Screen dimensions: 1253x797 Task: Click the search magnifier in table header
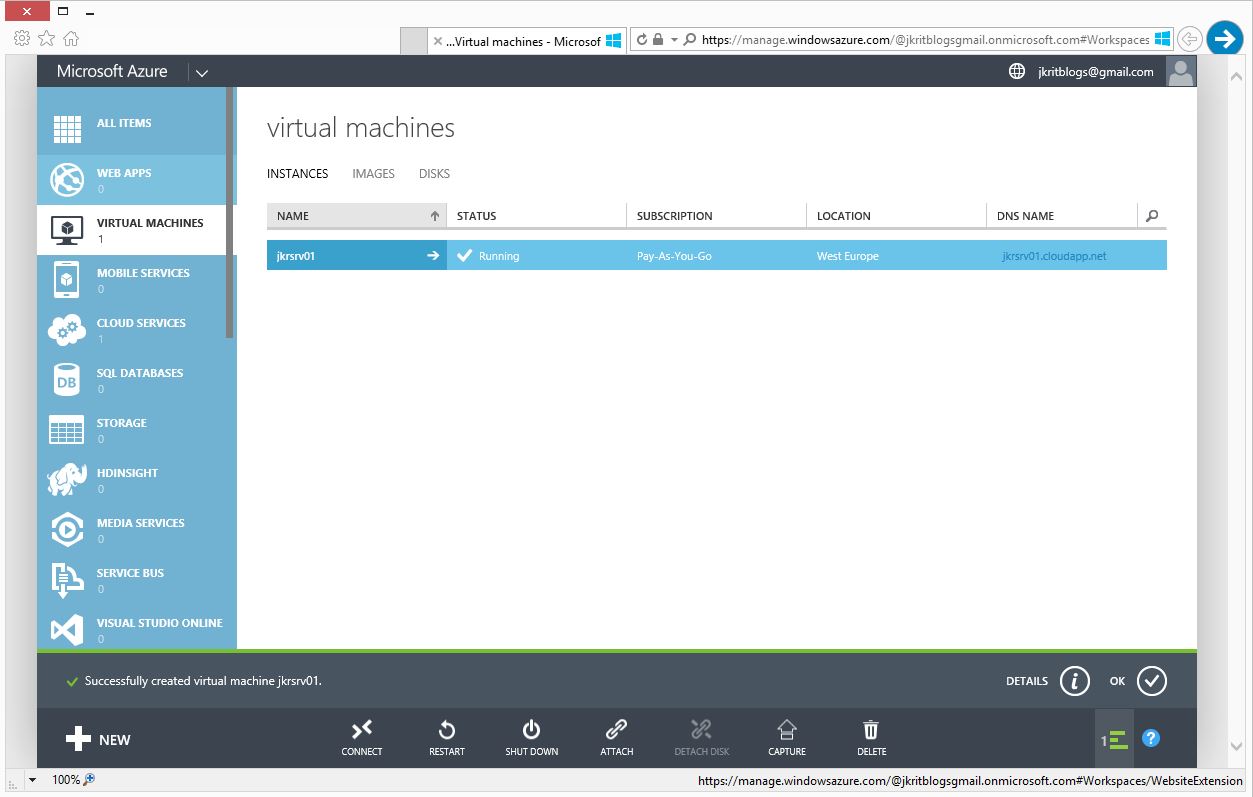(1152, 215)
